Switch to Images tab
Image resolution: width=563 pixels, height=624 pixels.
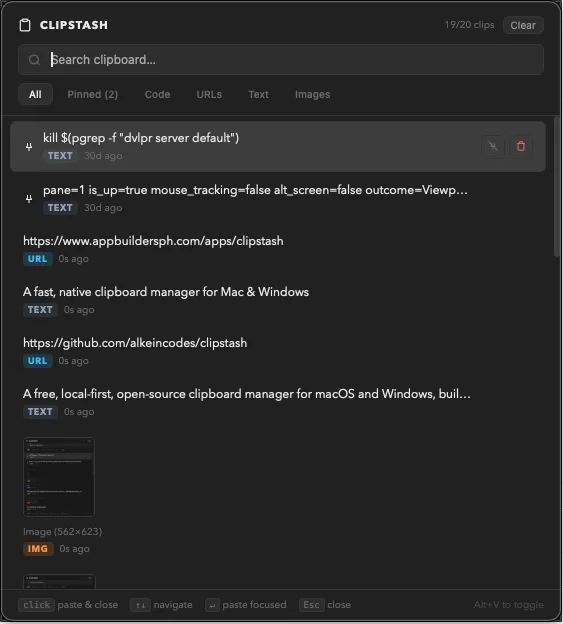point(312,94)
